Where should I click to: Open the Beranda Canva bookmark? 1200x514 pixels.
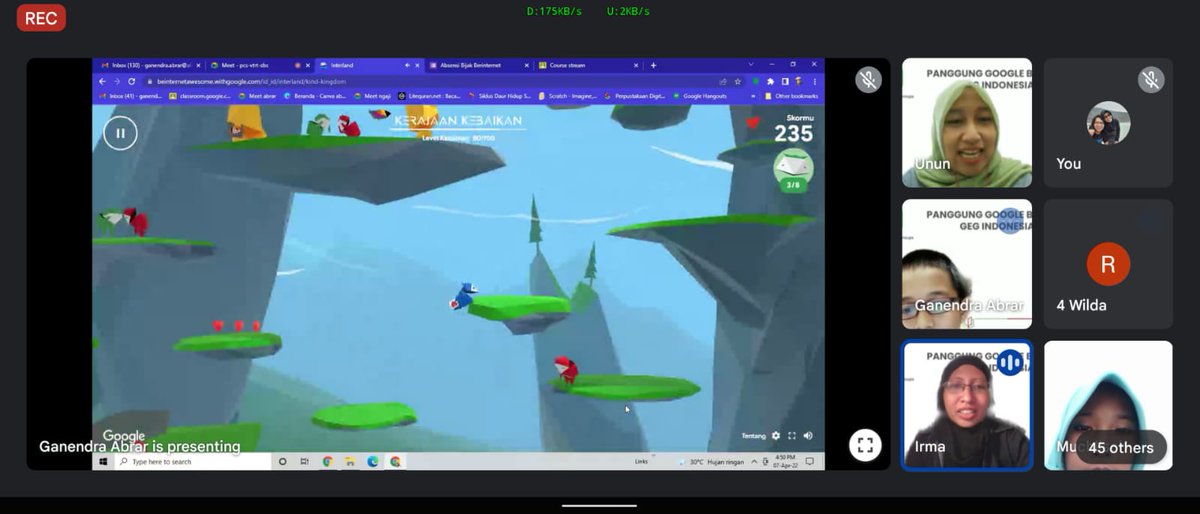pos(315,96)
